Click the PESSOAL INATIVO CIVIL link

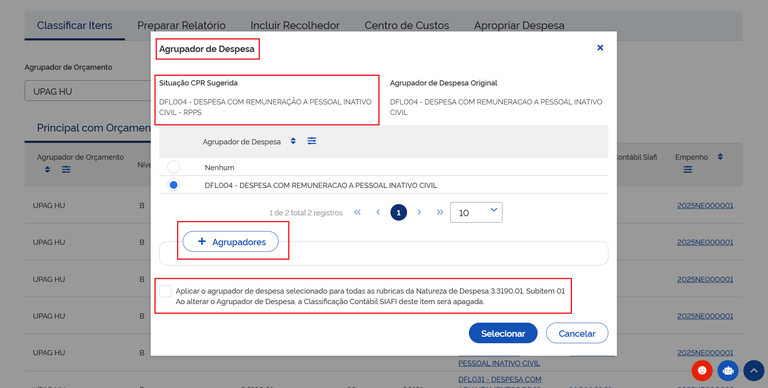(499, 363)
